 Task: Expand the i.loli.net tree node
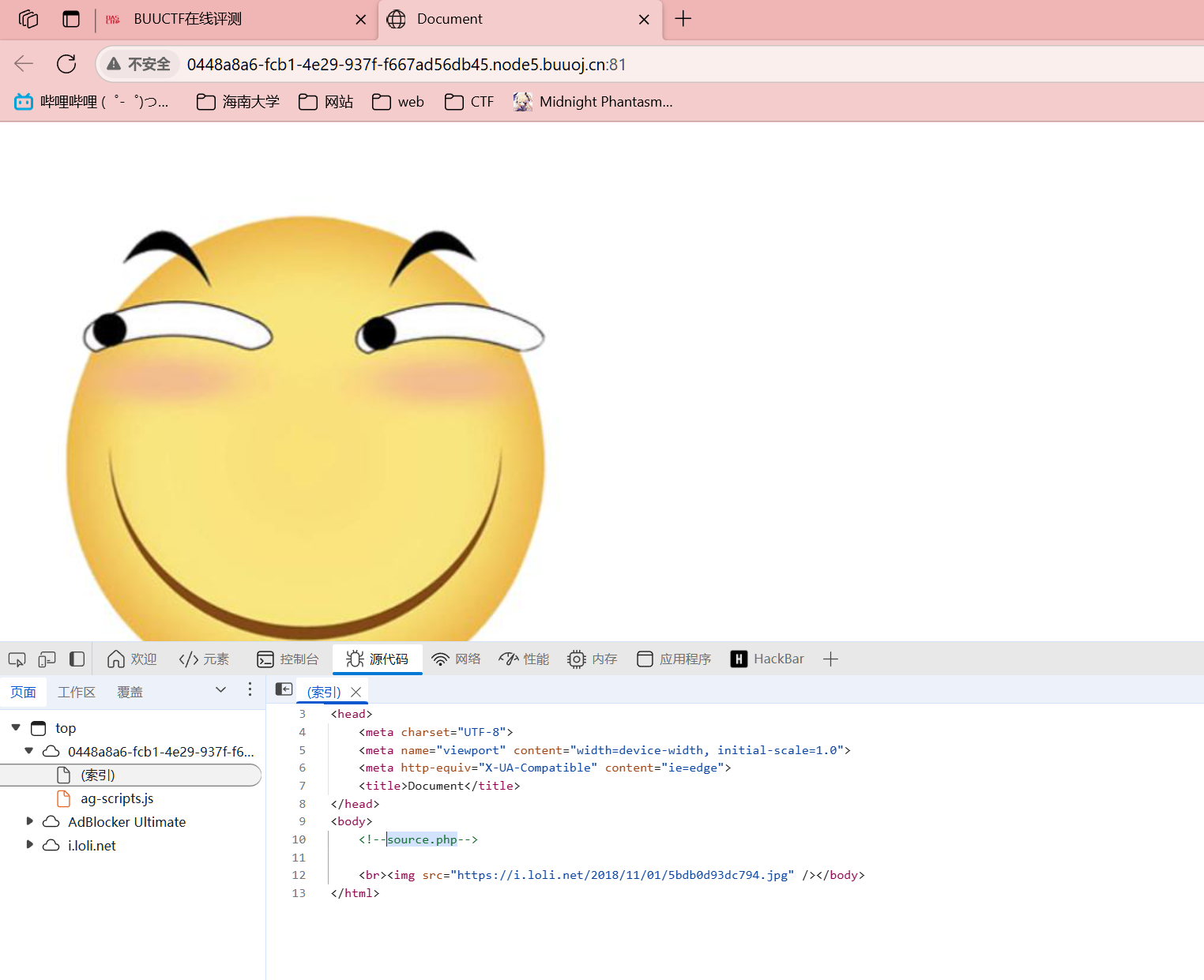click(30, 845)
